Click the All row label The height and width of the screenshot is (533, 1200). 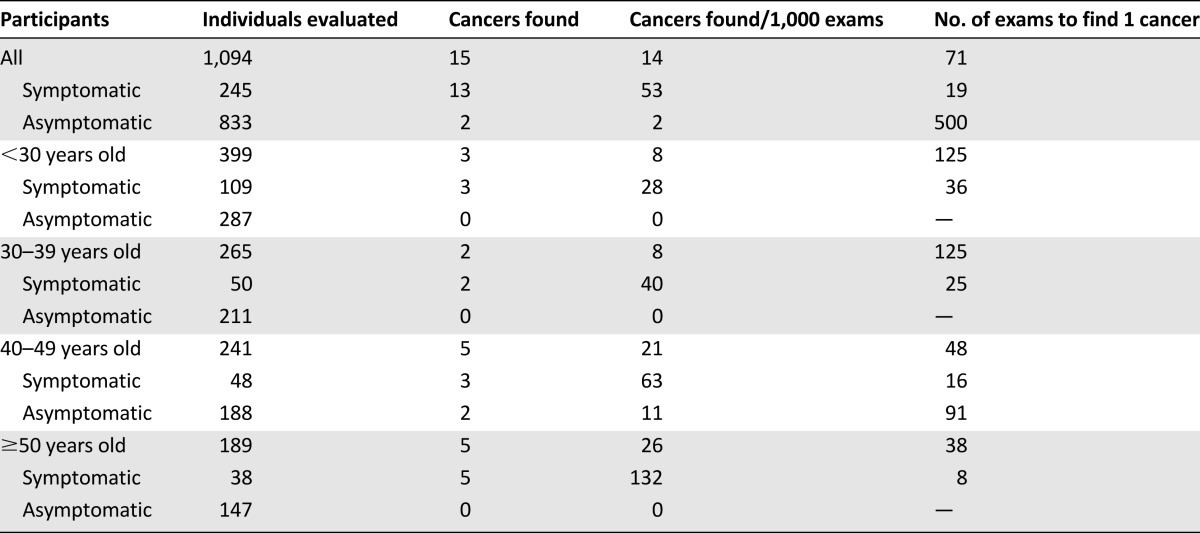click(12, 58)
